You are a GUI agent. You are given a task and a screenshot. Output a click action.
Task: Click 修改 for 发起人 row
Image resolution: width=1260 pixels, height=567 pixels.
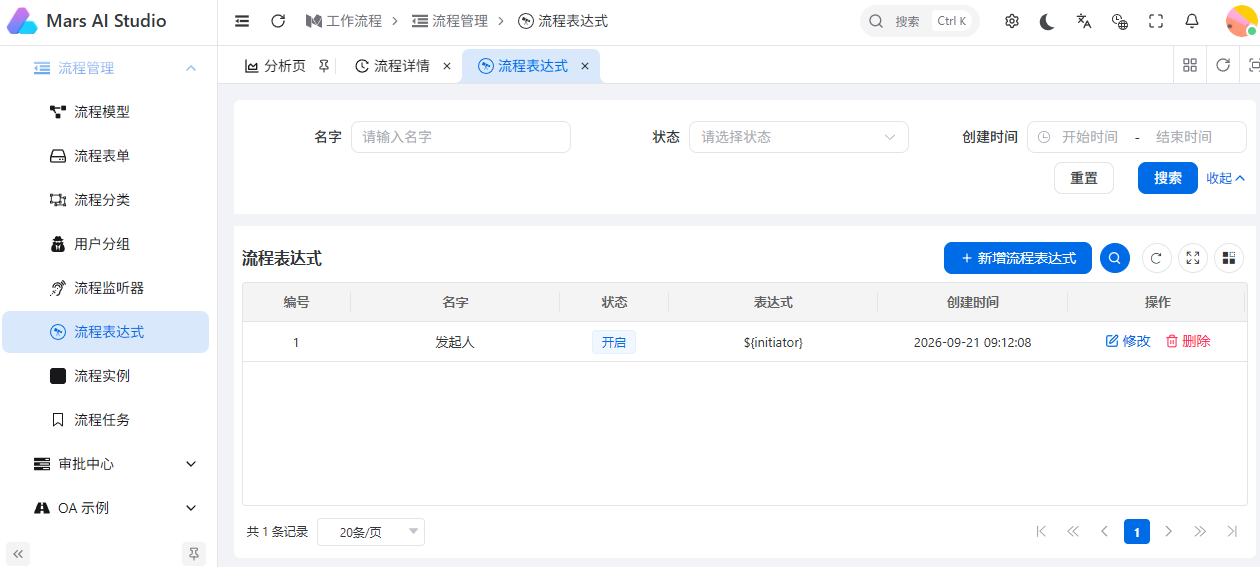click(1128, 341)
